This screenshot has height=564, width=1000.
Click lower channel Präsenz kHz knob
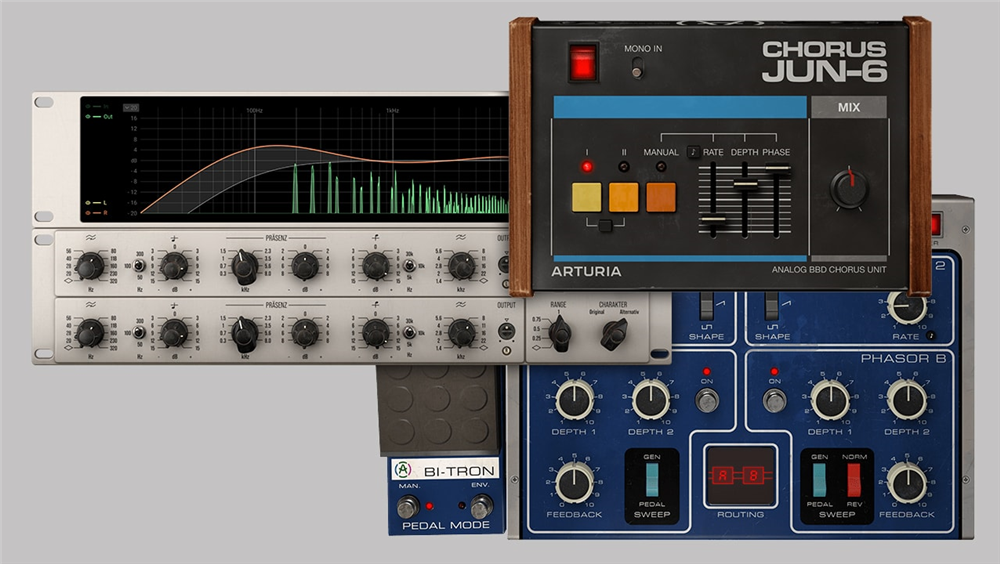point(244,334)
